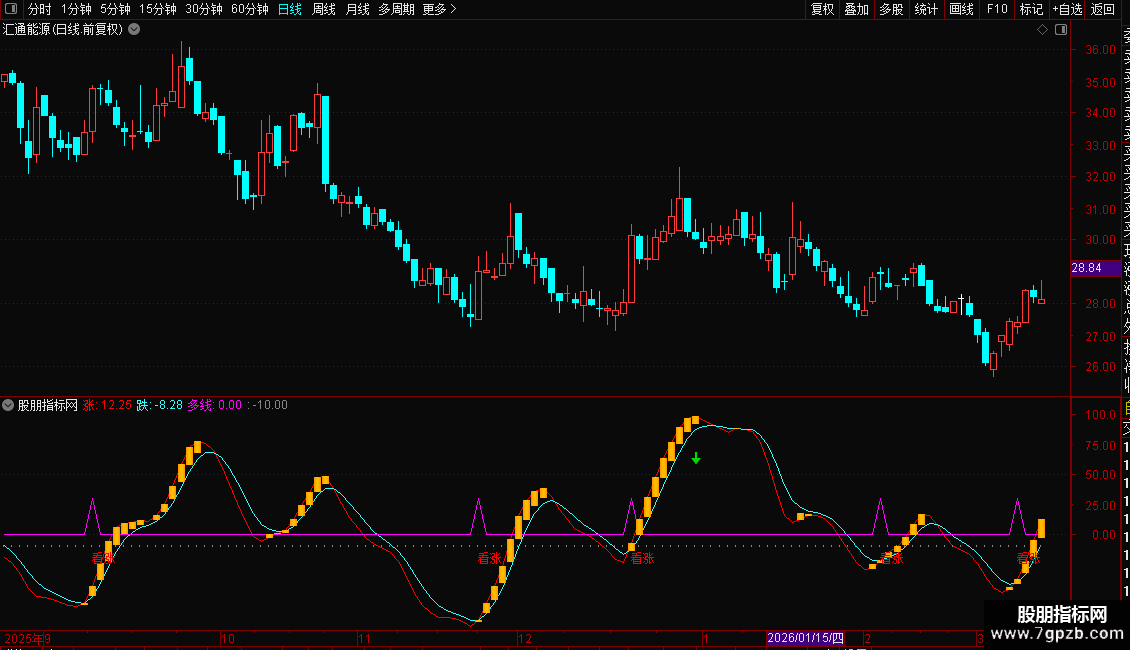Click the 汇通能源(日线.前复权) chart title
This screenshot has width=1130, height=650.
[x=63, y=30]
